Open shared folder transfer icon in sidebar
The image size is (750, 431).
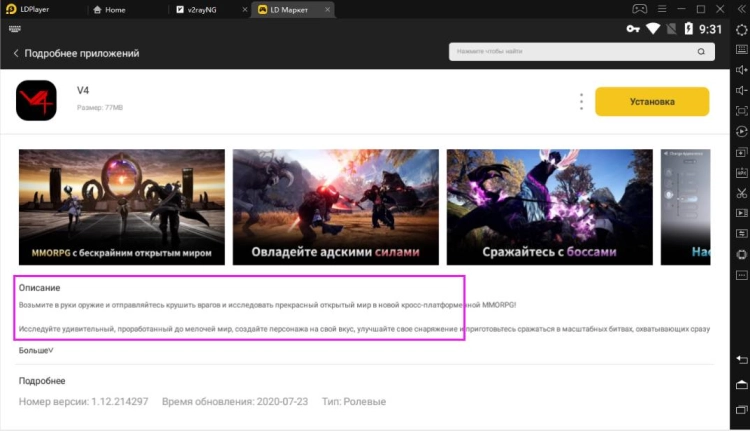tap(741, 233)
